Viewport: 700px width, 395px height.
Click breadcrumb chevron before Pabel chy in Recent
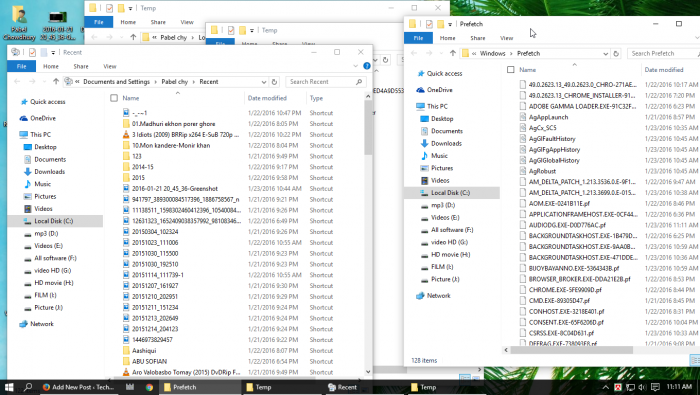[x=156, y=82]
